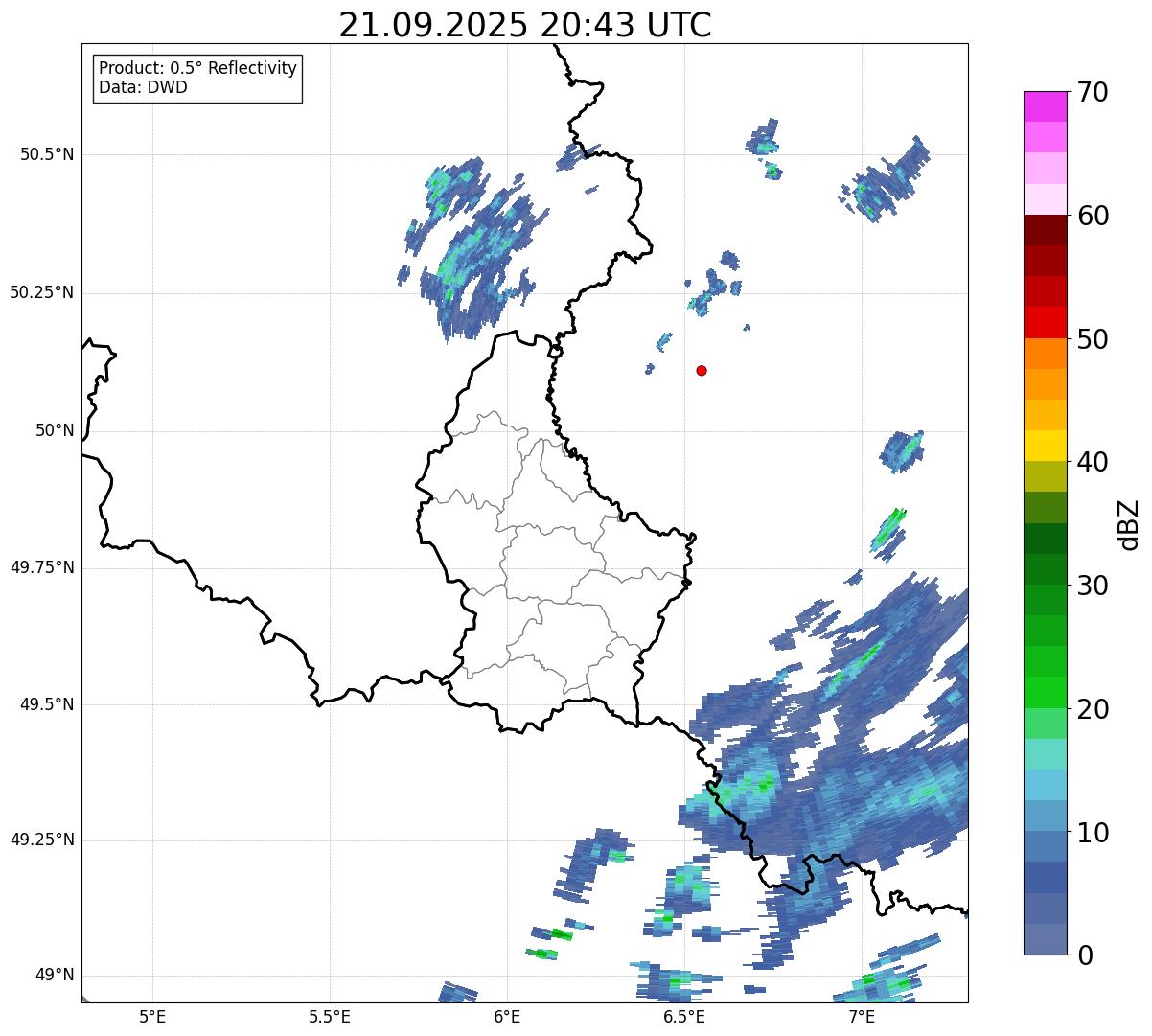This screenshot has height=1036, width=1152.
Task: Click the bright red colorbar segment above 50
Action: [1046, 323]
